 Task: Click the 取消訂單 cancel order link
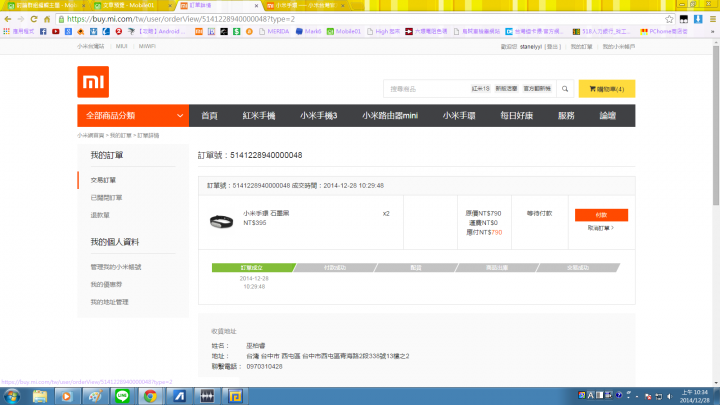(x=601, y=228)
